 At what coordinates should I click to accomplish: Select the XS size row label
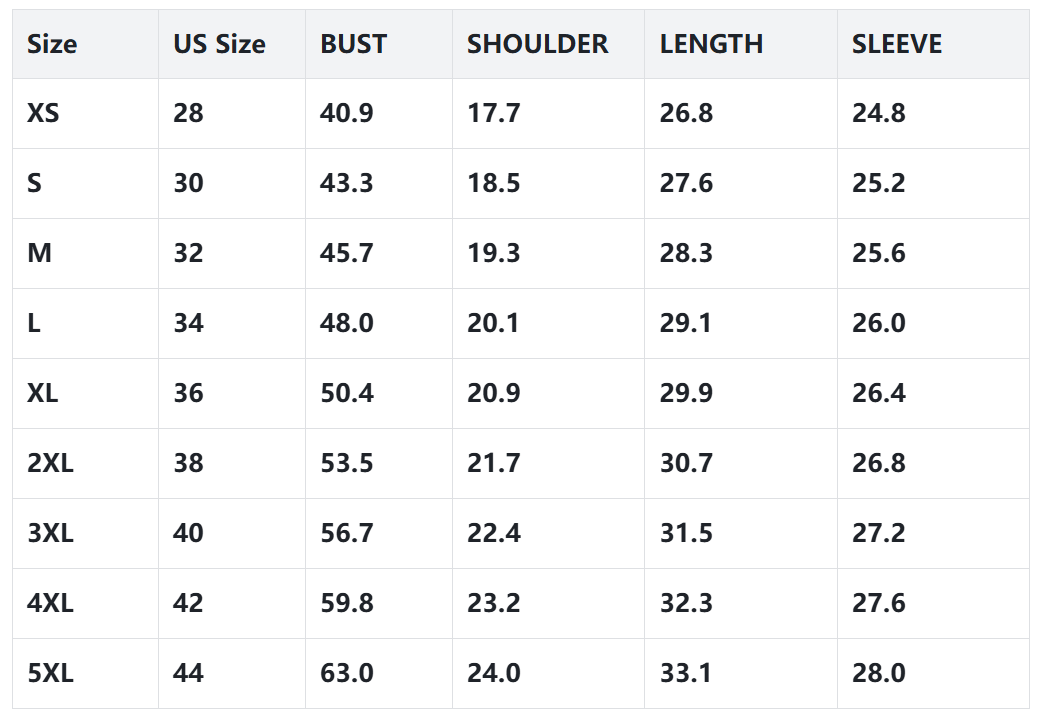(x=43, y=113)
